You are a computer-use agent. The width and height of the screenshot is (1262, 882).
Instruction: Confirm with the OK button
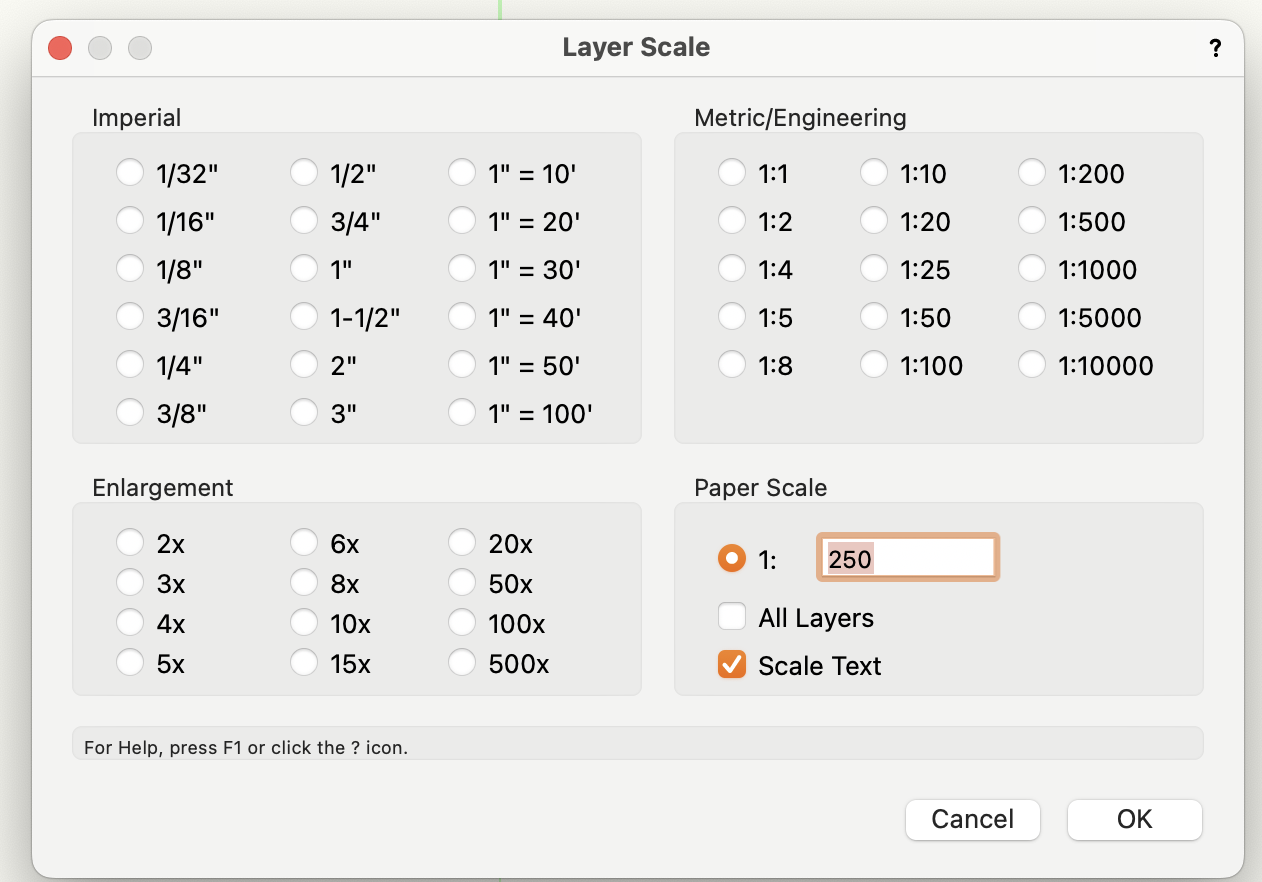pos(1134,819)
